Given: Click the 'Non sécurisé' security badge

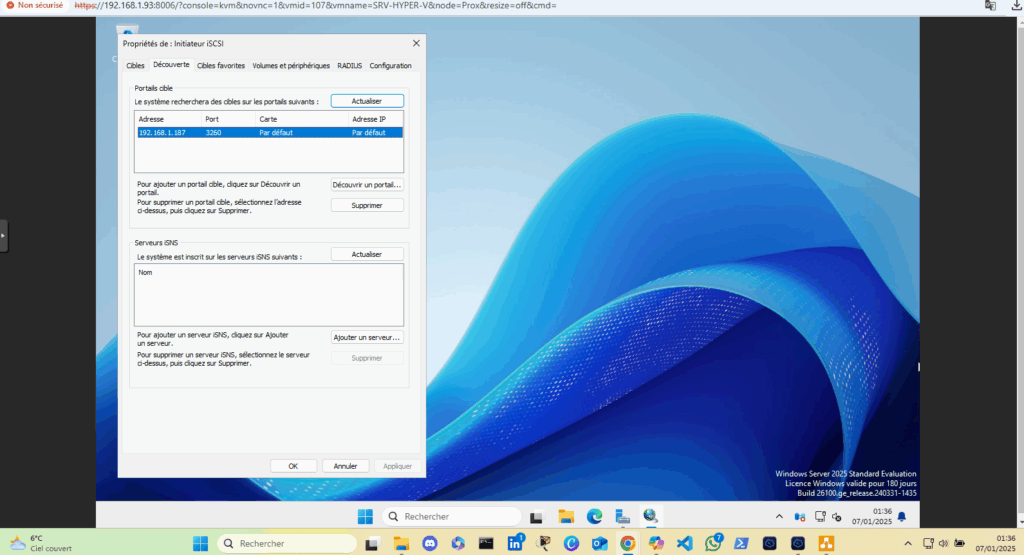Looking at the screenshot, I should [35, 5].
